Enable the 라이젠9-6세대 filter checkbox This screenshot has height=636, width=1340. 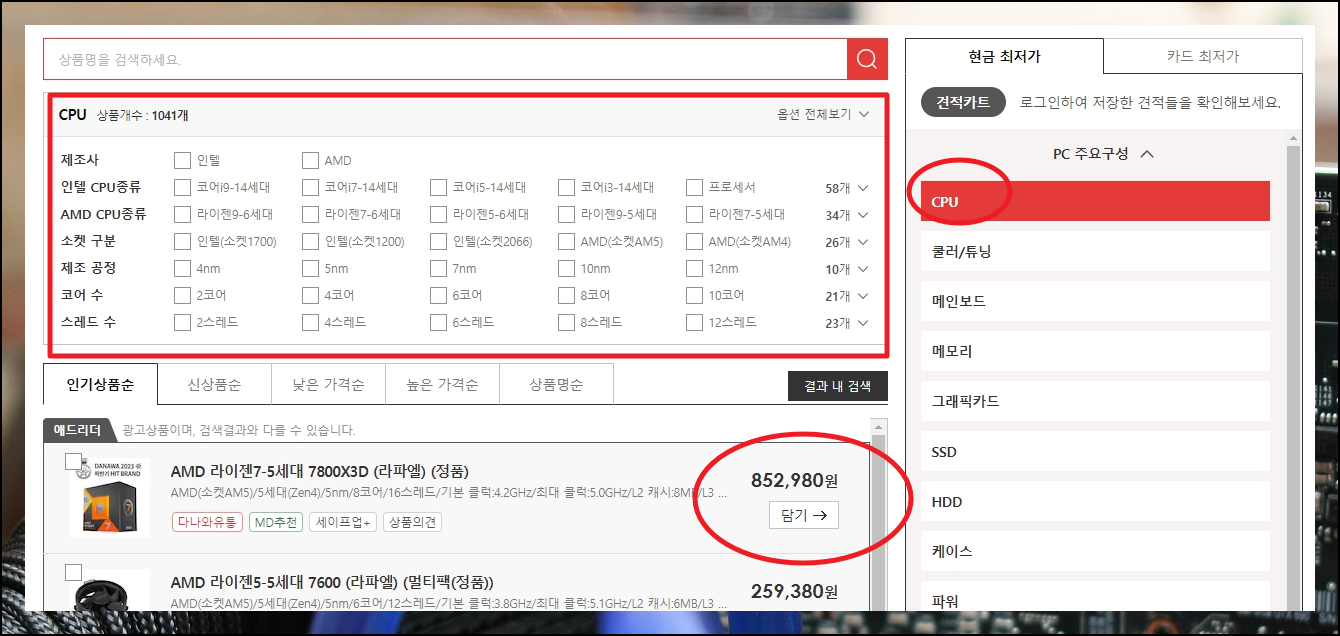(x=182, y=214)
